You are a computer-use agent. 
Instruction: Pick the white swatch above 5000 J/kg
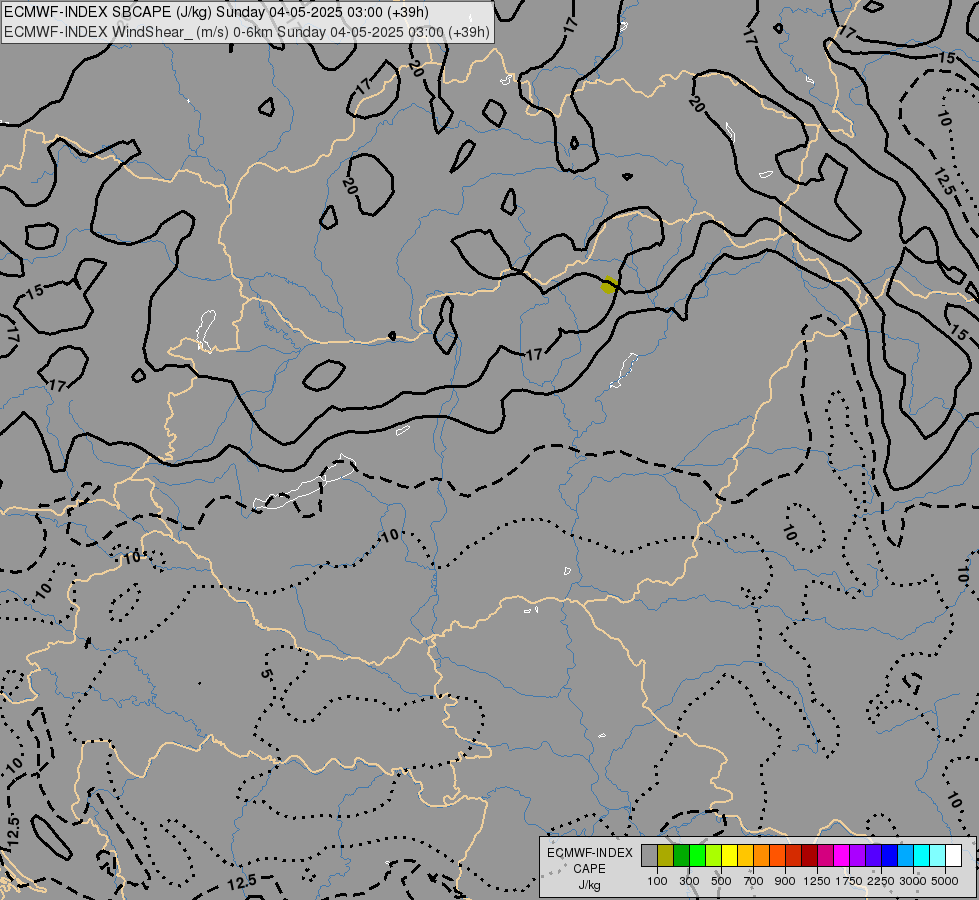(x=953, y=855)
